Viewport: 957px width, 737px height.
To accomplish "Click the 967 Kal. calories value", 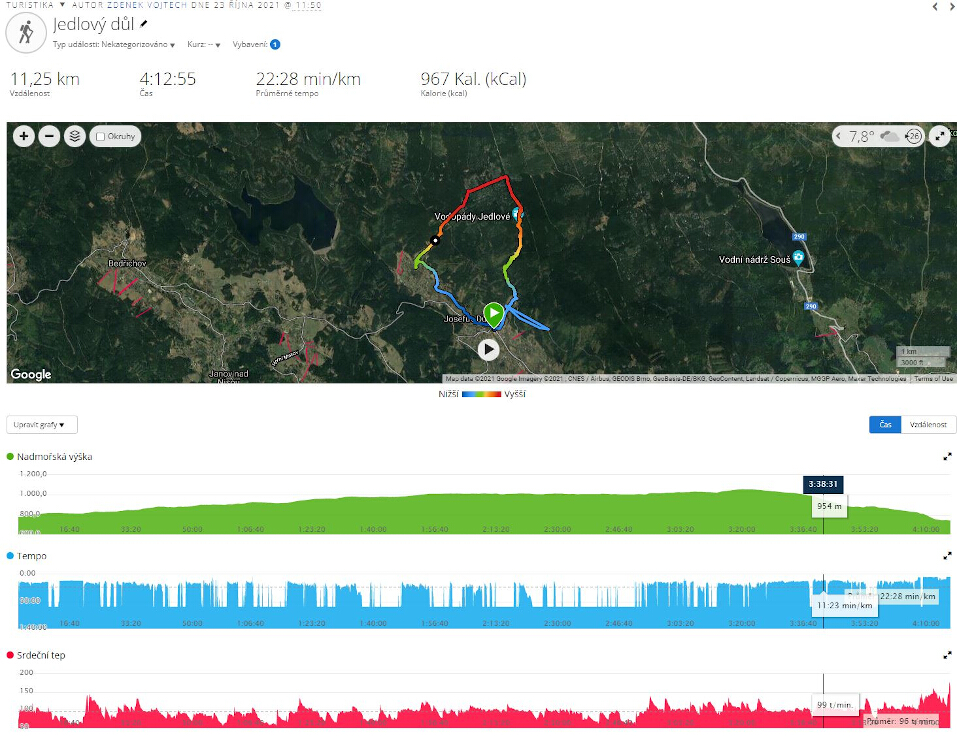I will (474, 79).
